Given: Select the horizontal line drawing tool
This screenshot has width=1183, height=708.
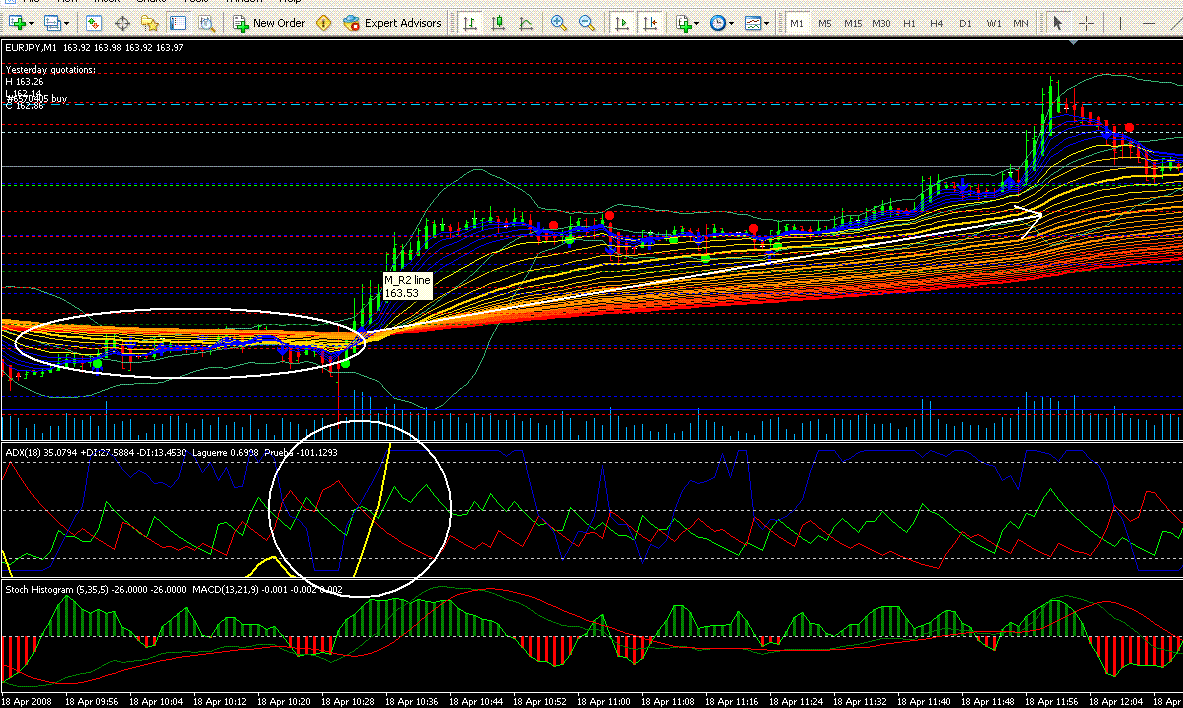Looking at the screenshot, I should [1148, 23].
